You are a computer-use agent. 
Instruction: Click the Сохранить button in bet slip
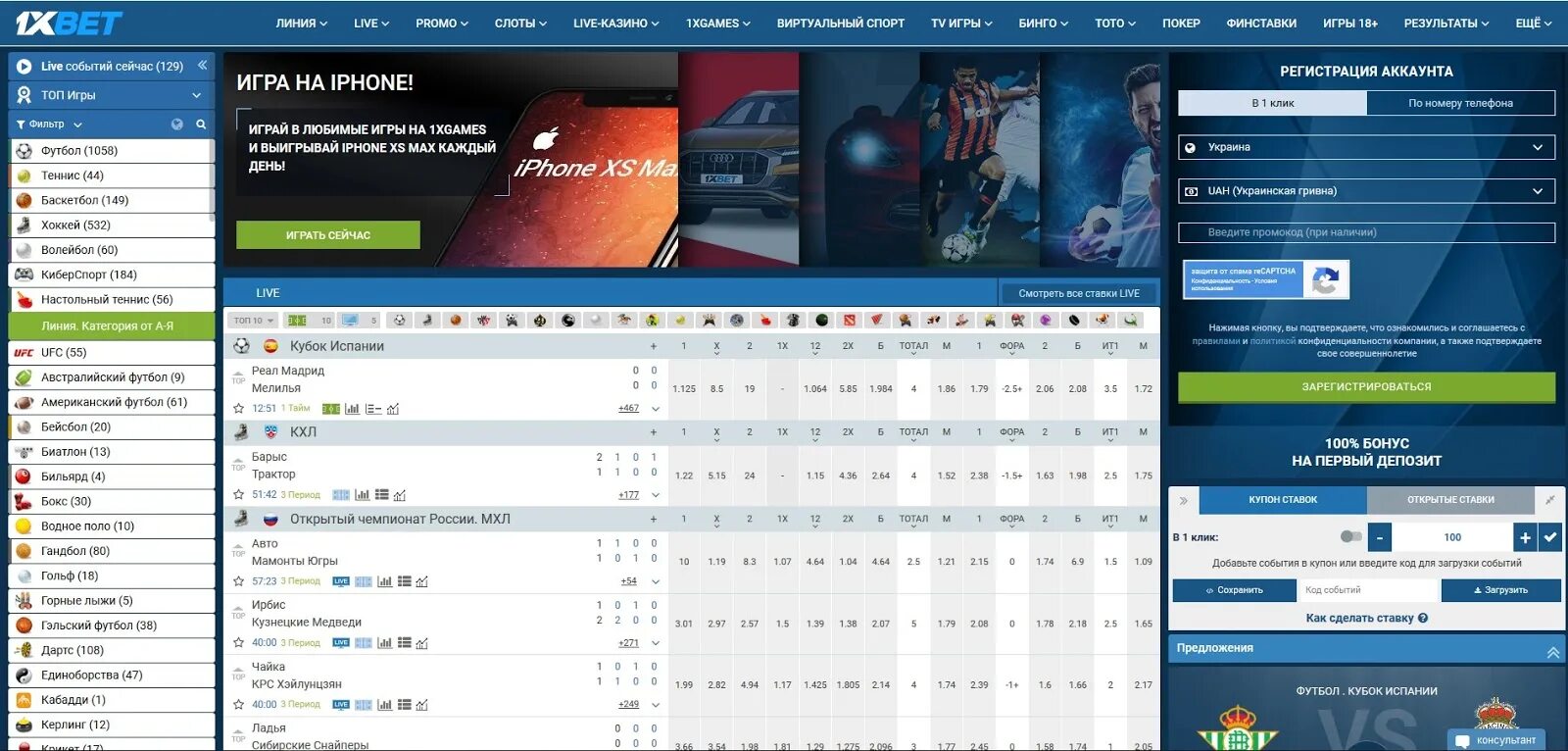point(1234,590)
